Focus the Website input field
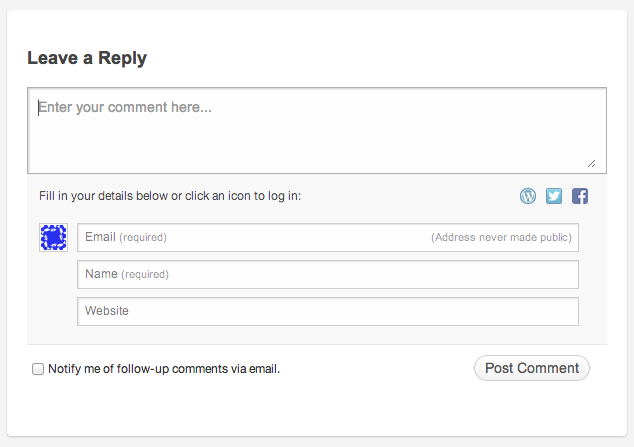 (x=328, y=312)
